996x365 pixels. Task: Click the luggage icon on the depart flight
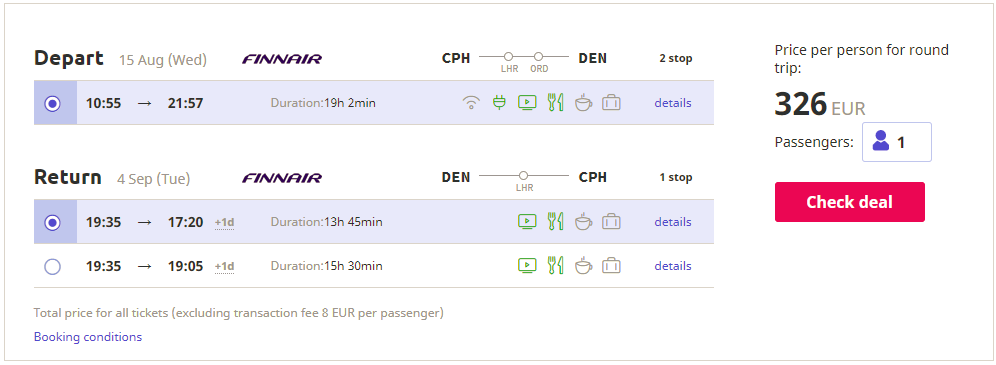[x=611, y=102]
